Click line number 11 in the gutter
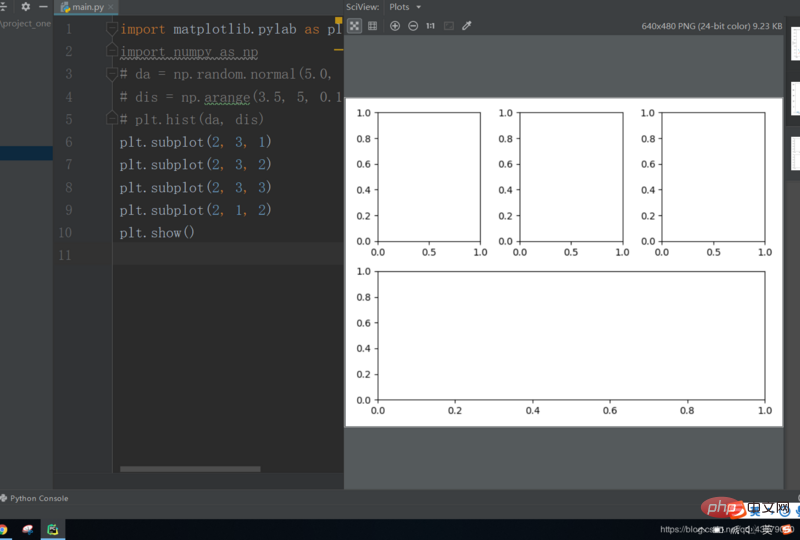The width and height of the screenshot is (800, 540). (x=65, y=255)
